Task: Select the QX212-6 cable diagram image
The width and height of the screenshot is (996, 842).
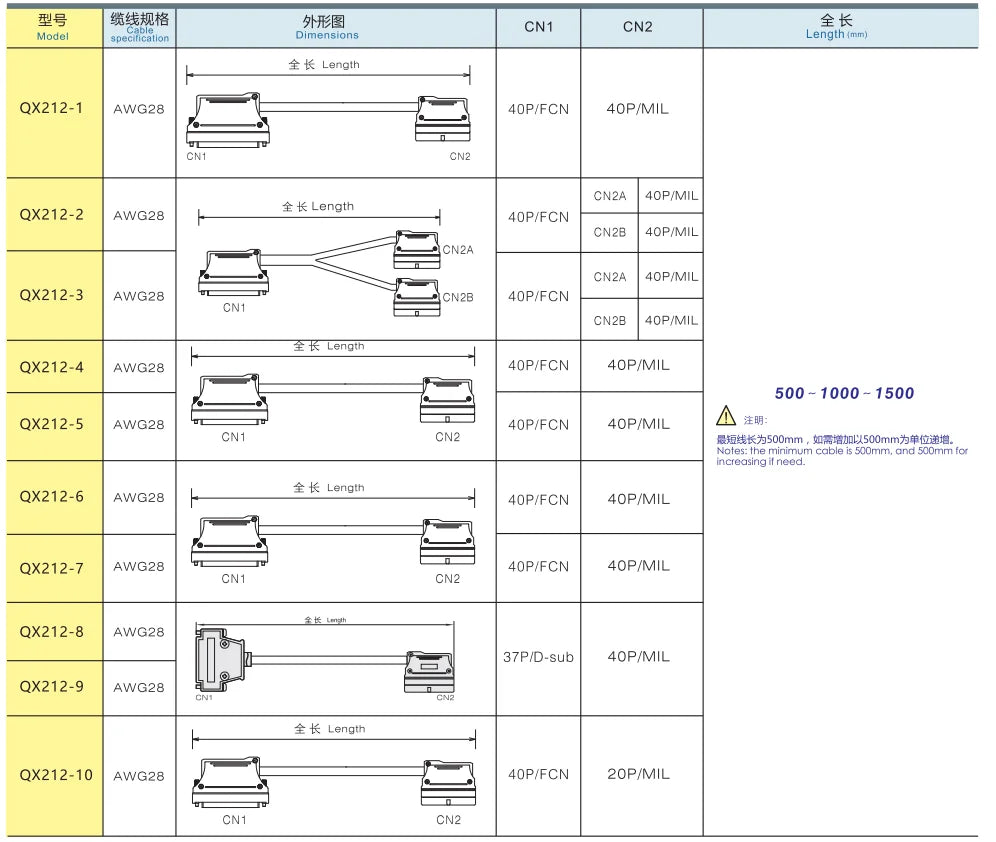Action: point(333,532)
